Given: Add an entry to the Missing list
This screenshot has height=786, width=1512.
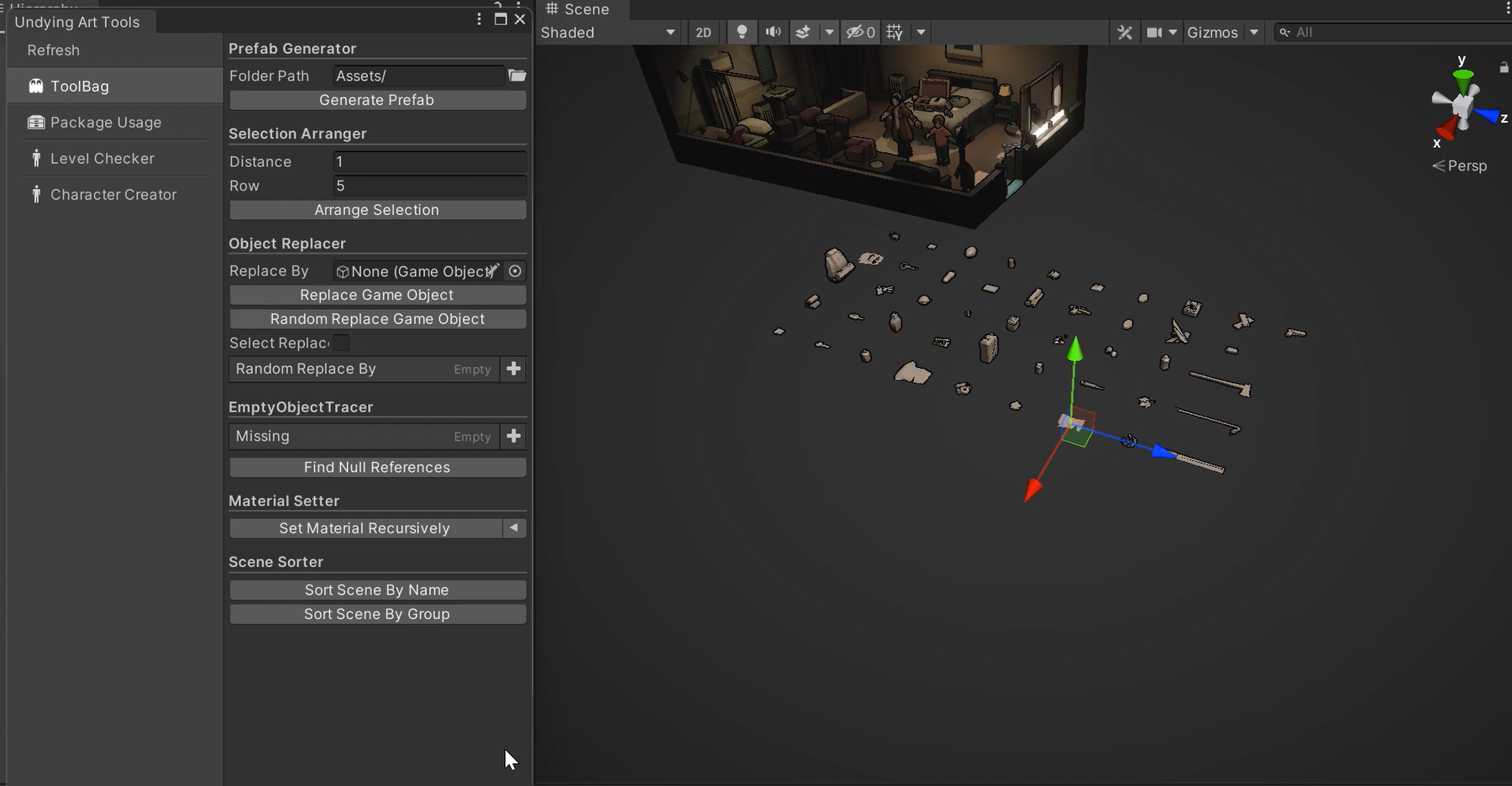Looking at the screenshot, I should (513, 436).
